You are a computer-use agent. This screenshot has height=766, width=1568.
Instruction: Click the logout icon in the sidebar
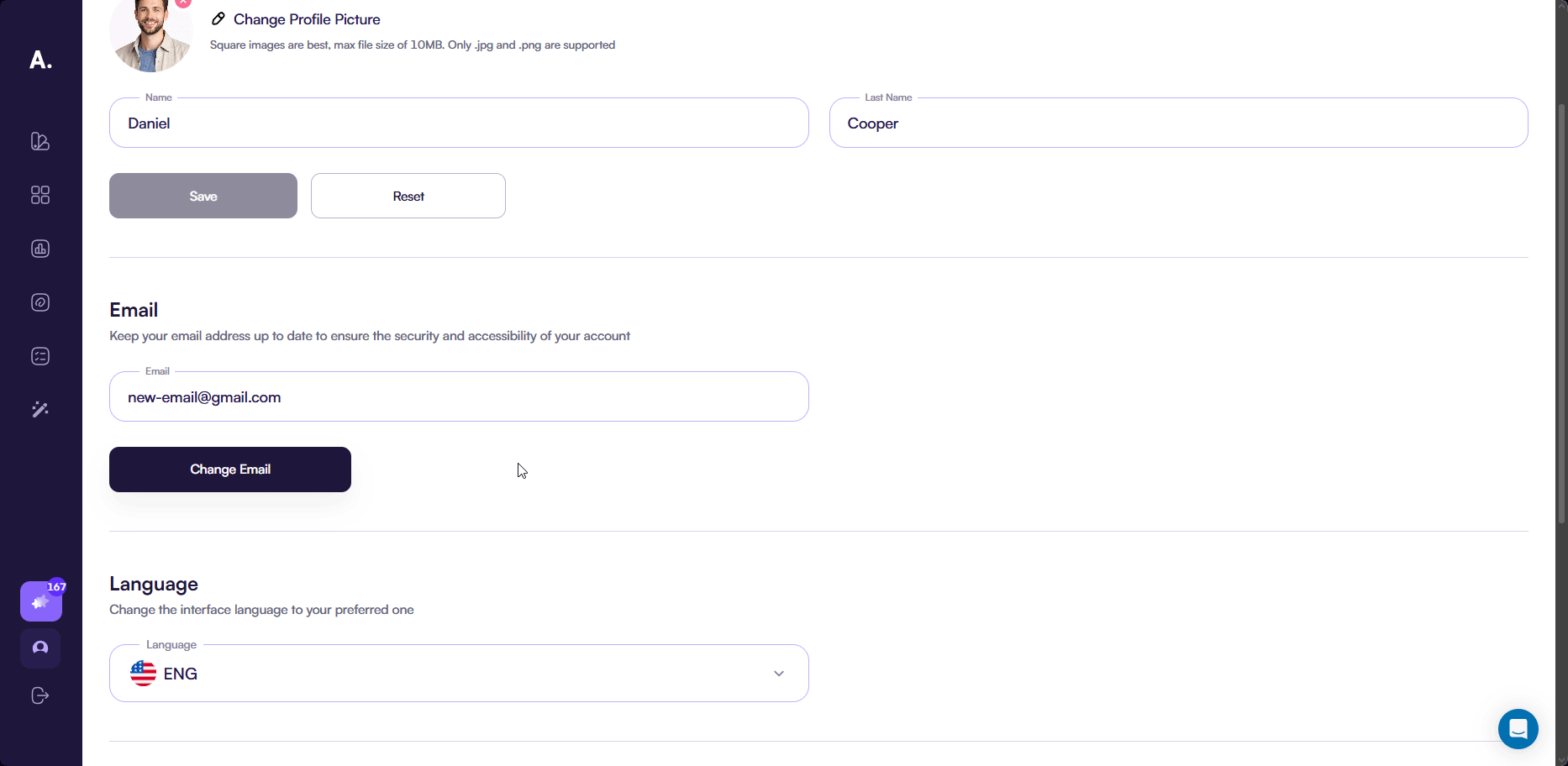40,695
